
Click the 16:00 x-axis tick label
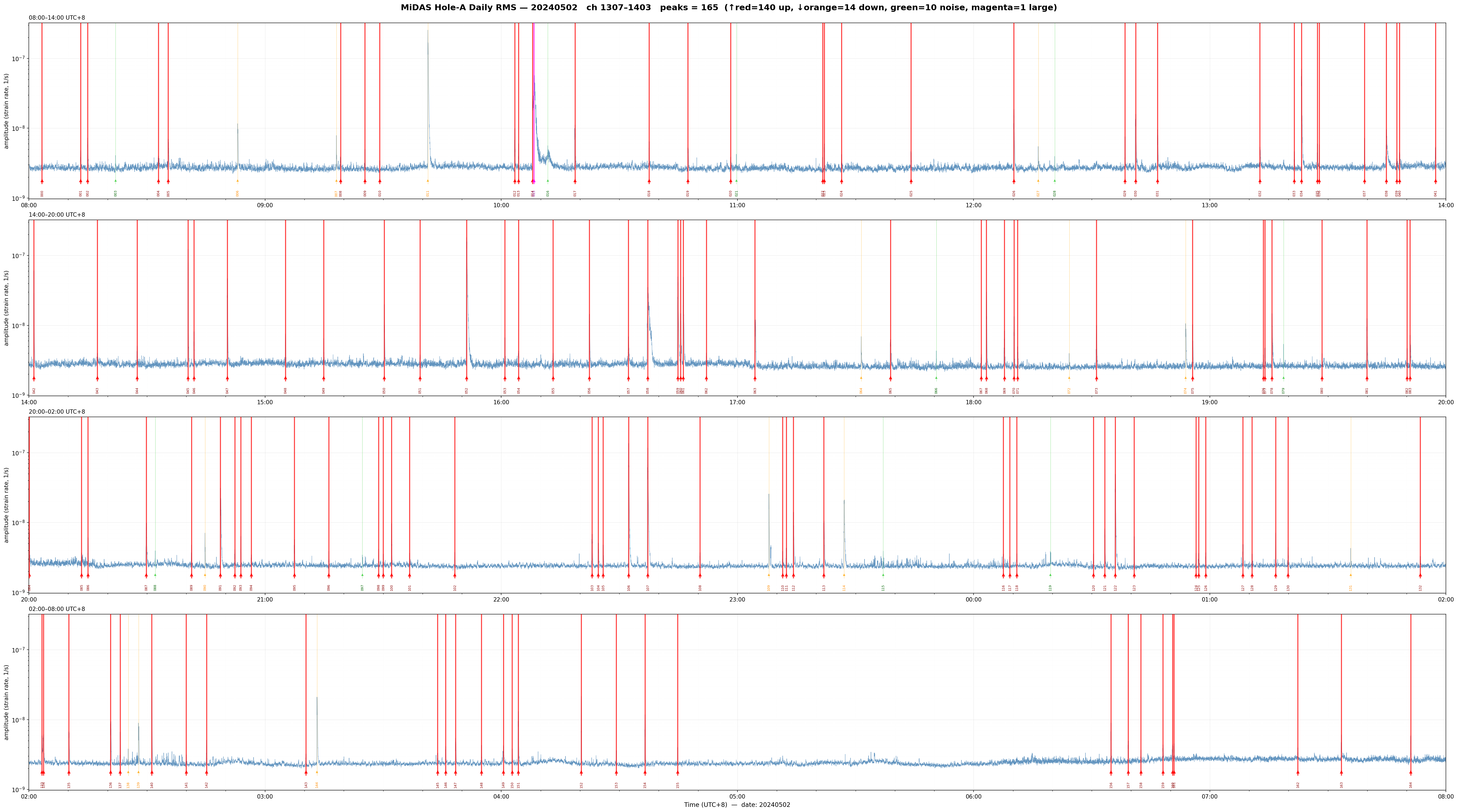[501, 402]
